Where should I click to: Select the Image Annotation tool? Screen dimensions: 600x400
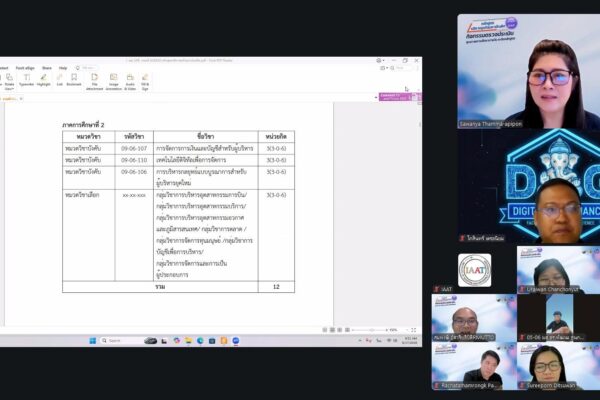tap(114, 82)
